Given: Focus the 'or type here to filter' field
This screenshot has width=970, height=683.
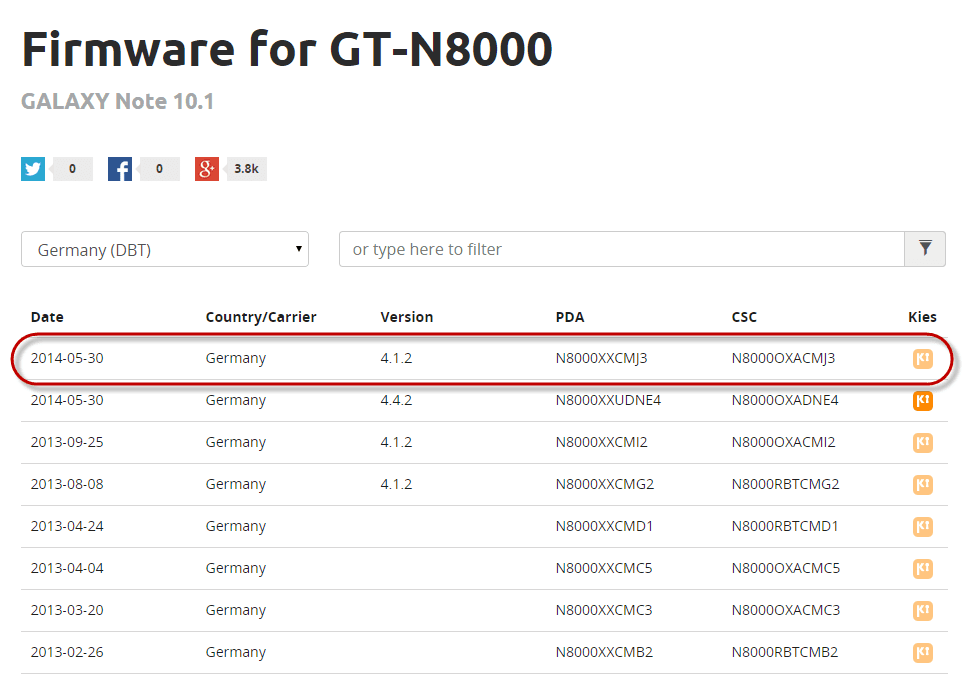Looking at the screenshot, I should coord(622,249).
